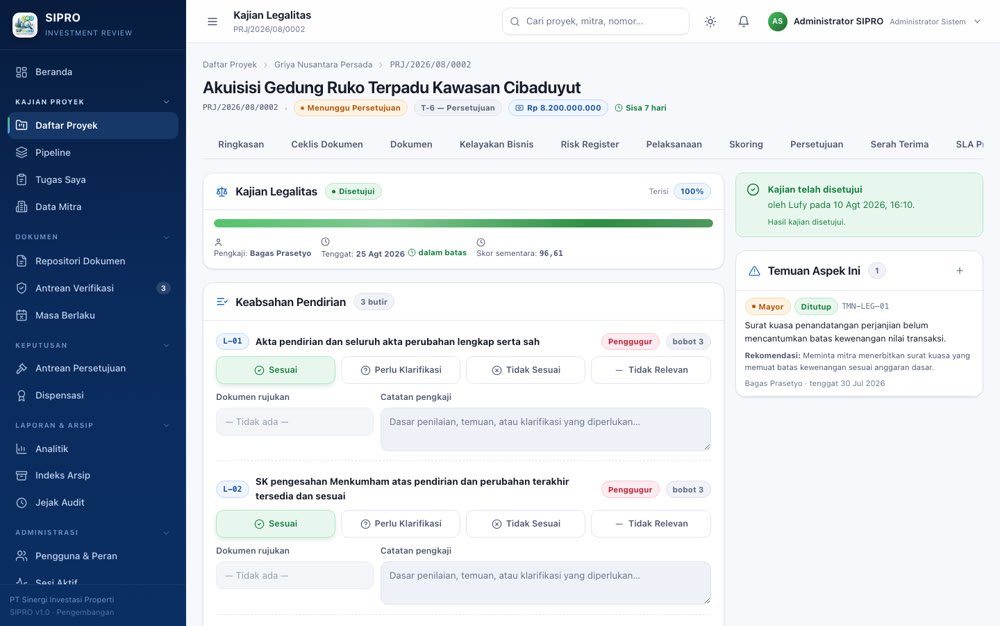Open the Administrator SIPRO user dropdown
The width and height of the screenshot is (1000, 626).
click(x=874, y=22)
